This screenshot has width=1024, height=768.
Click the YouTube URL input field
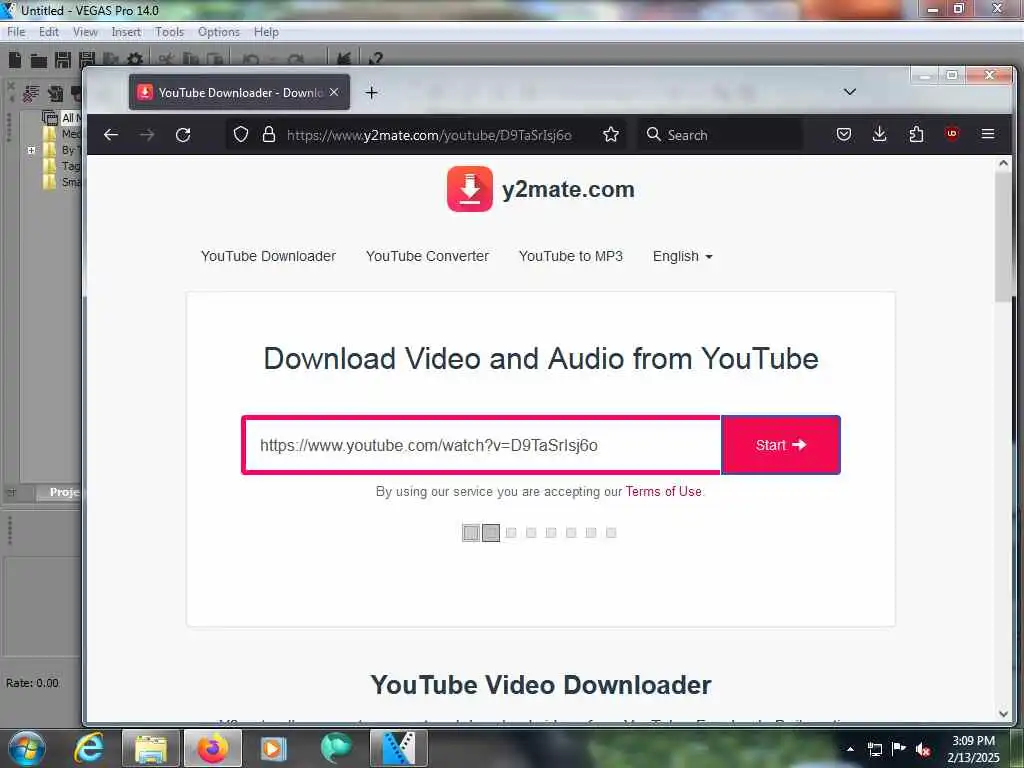[x=482, y=445]
